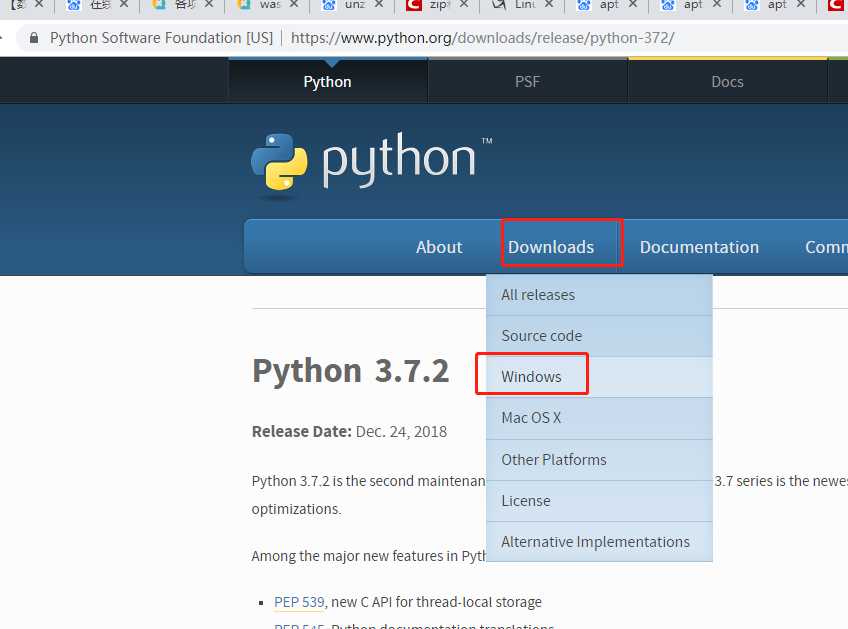Click the URL in the address bar
This screenshot has width=848, height=629.
click(x=482, y=38)
